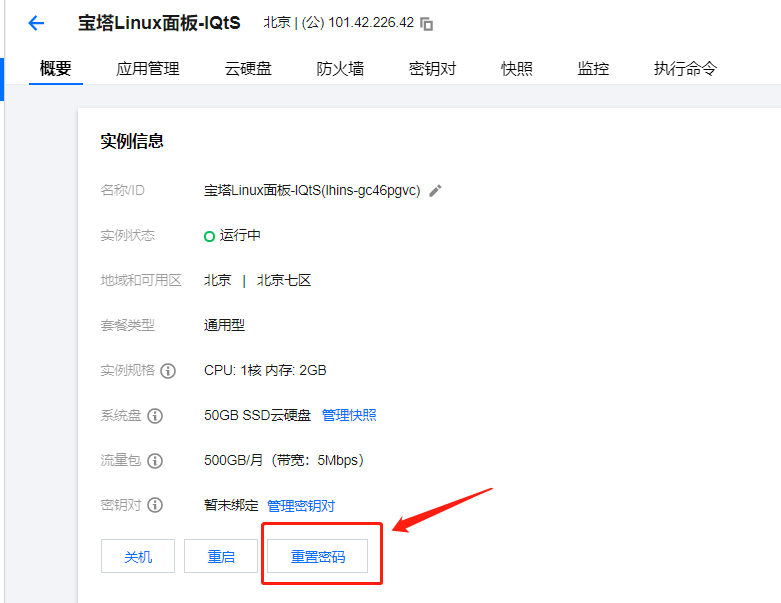Click the 重启 button

221,556
